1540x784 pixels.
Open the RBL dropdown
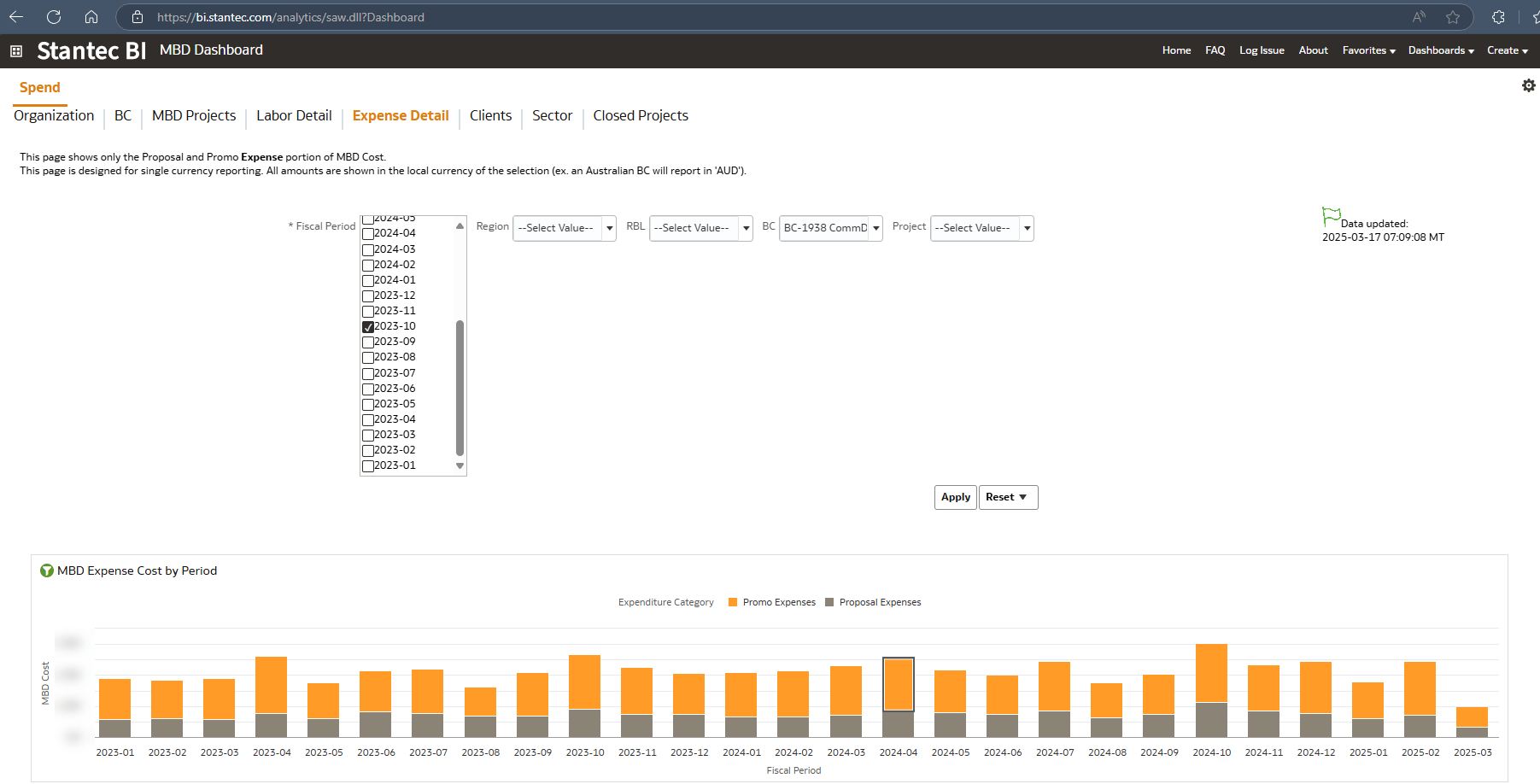[x=701, y=228]
